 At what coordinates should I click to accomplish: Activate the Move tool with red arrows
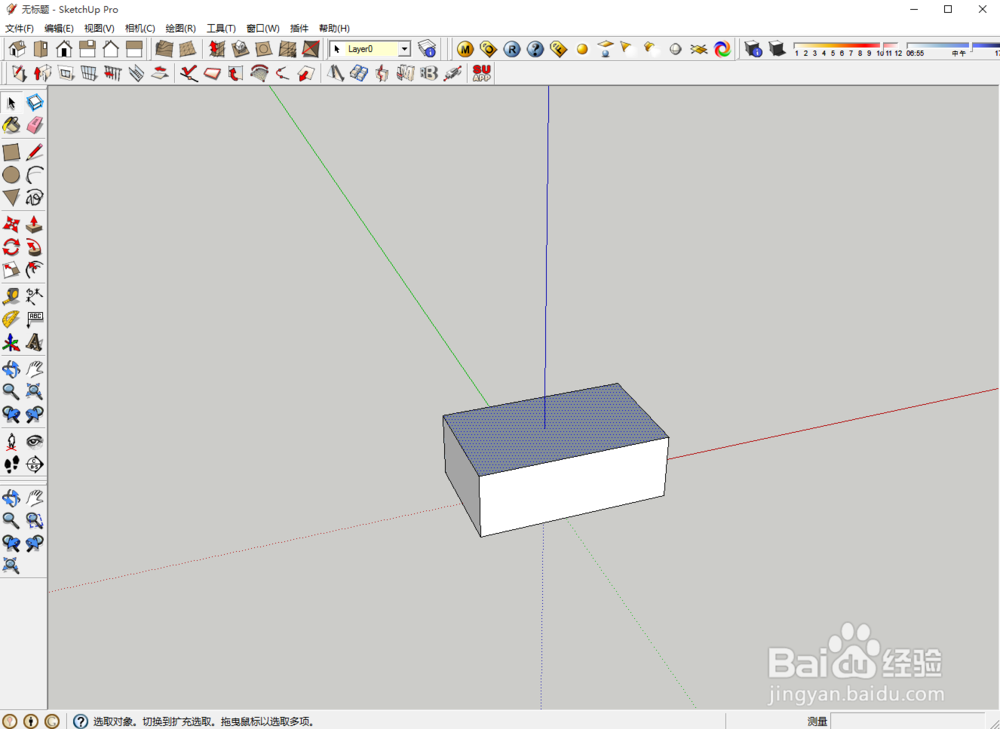[x=11, y=225]
